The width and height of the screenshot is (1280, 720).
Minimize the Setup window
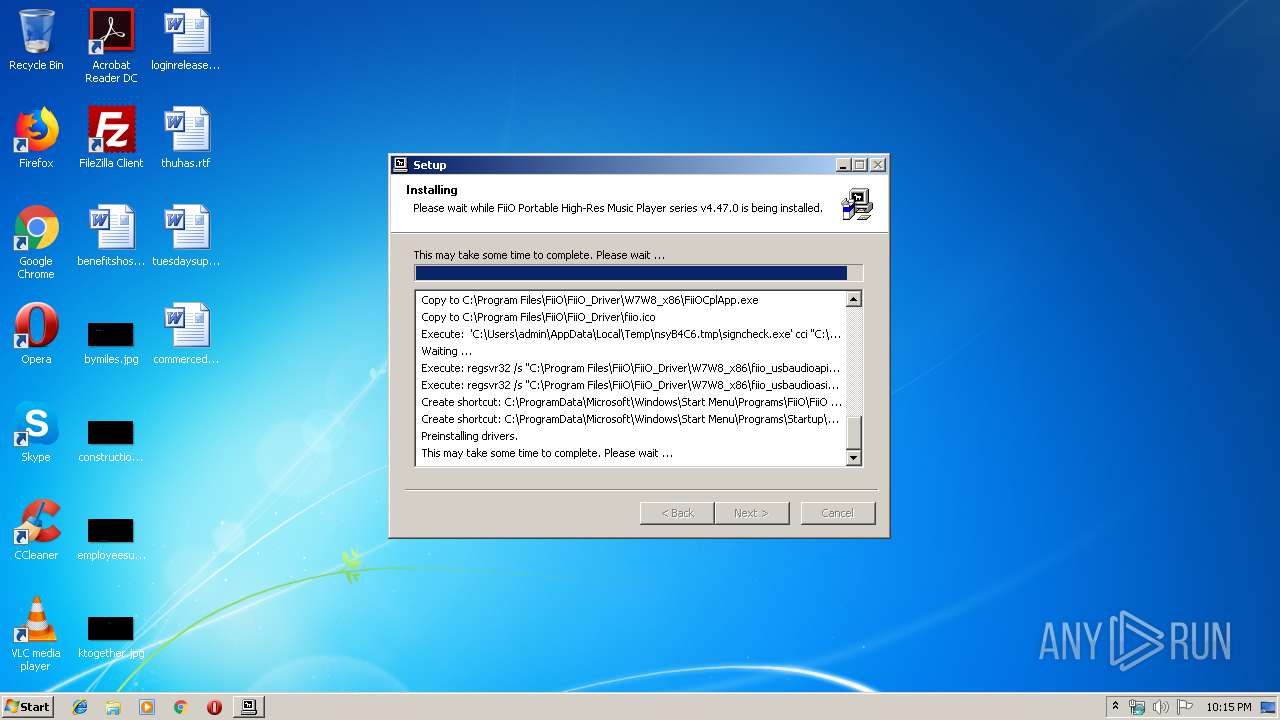point(844,165)
